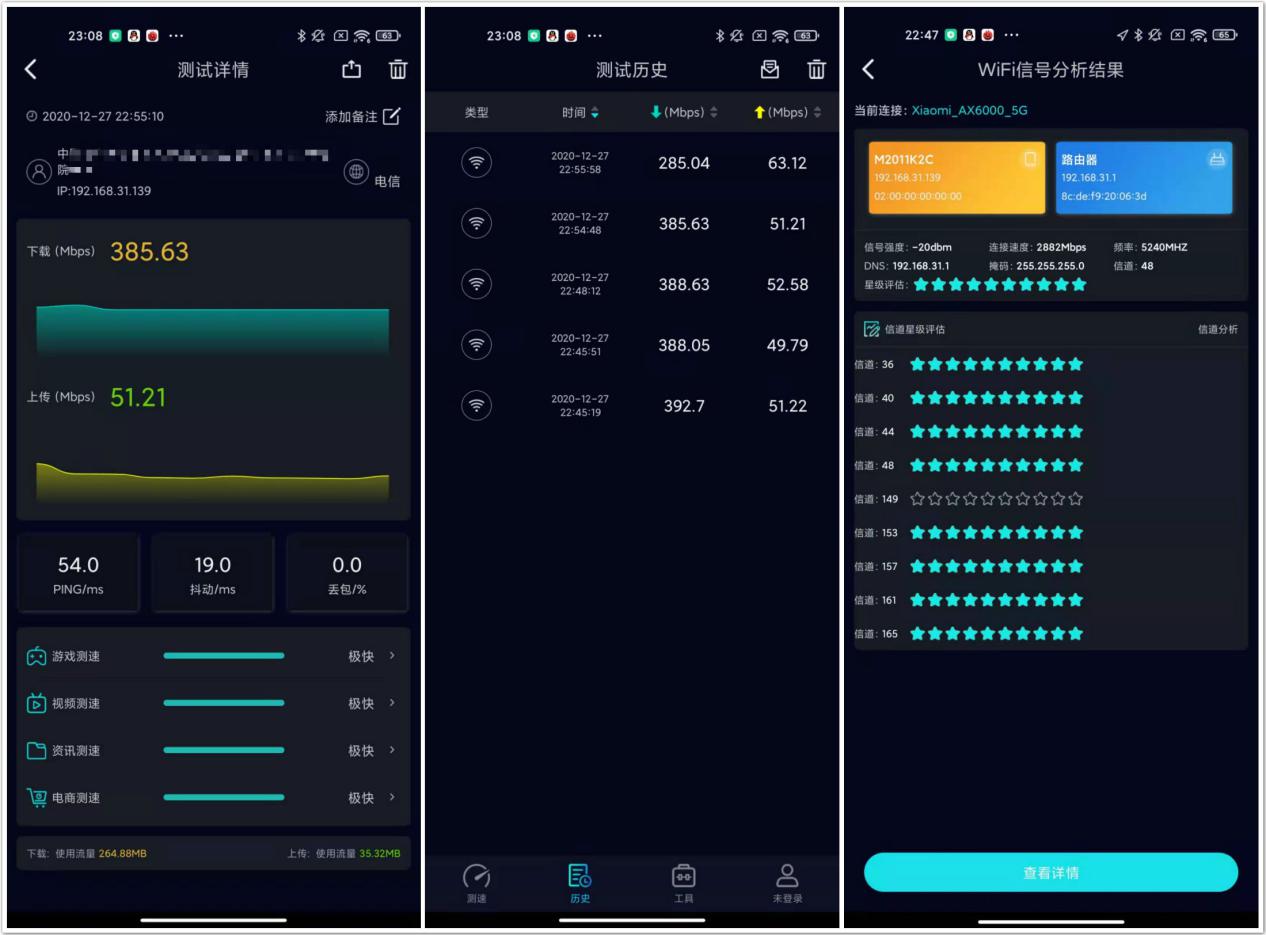
Task: Click the 电信 carrier globe icon
Action: [357, 171]
